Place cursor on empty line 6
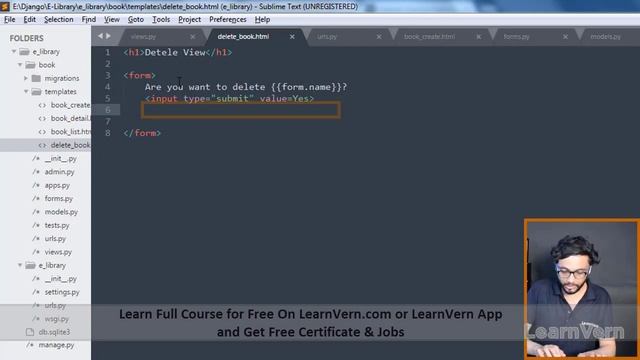Viewport: 640px width, 360px height. pyautogui.click(x=241, y=110)
